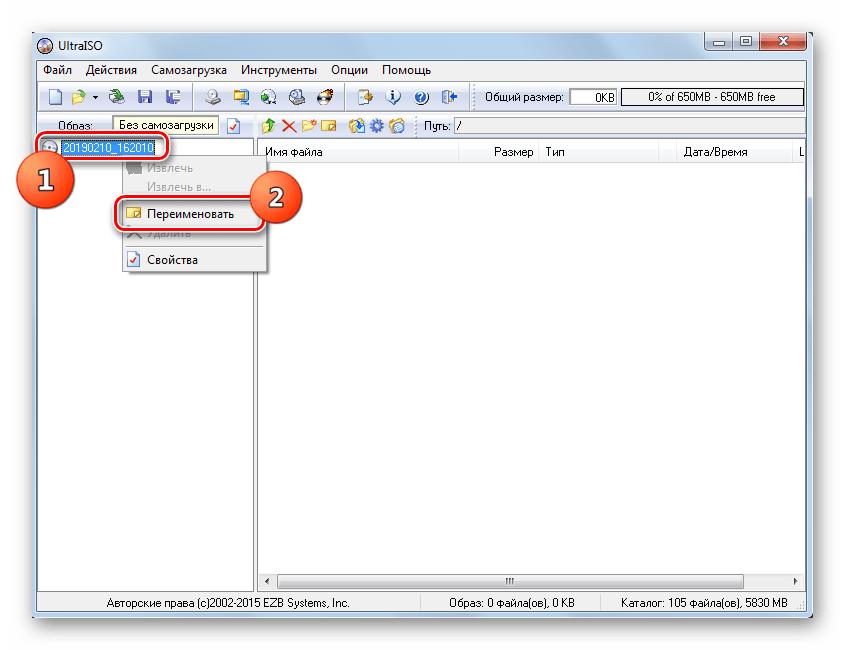Sort by Тип column header
Viewport: 845px width, 650px height.
tap(599, 152)
